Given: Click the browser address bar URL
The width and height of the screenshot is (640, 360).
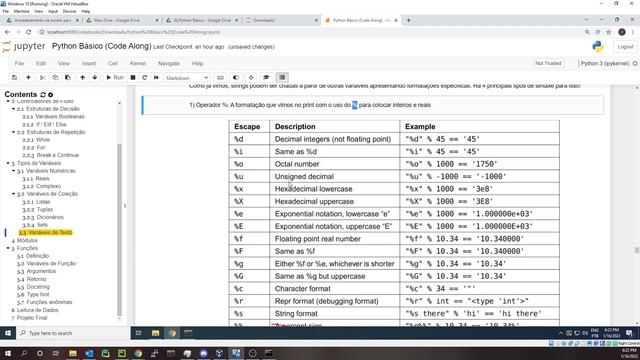Looking at the screenshot, I should tap(133, 32).
